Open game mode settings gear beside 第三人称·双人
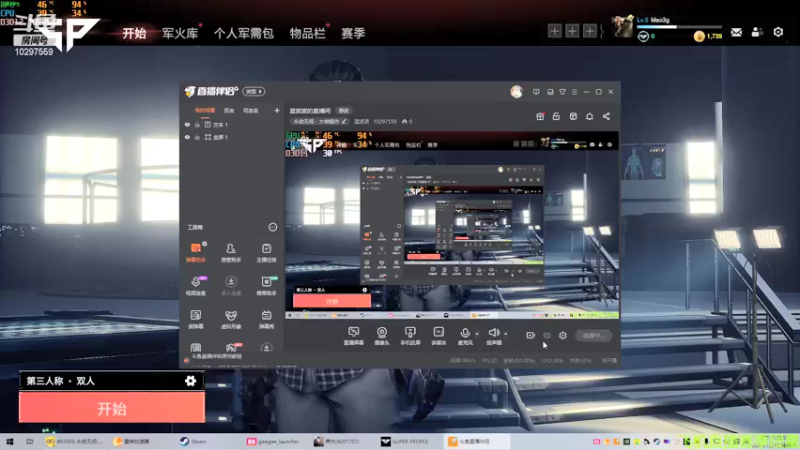The height and width of the screenshot is (450, 800). 190,381
